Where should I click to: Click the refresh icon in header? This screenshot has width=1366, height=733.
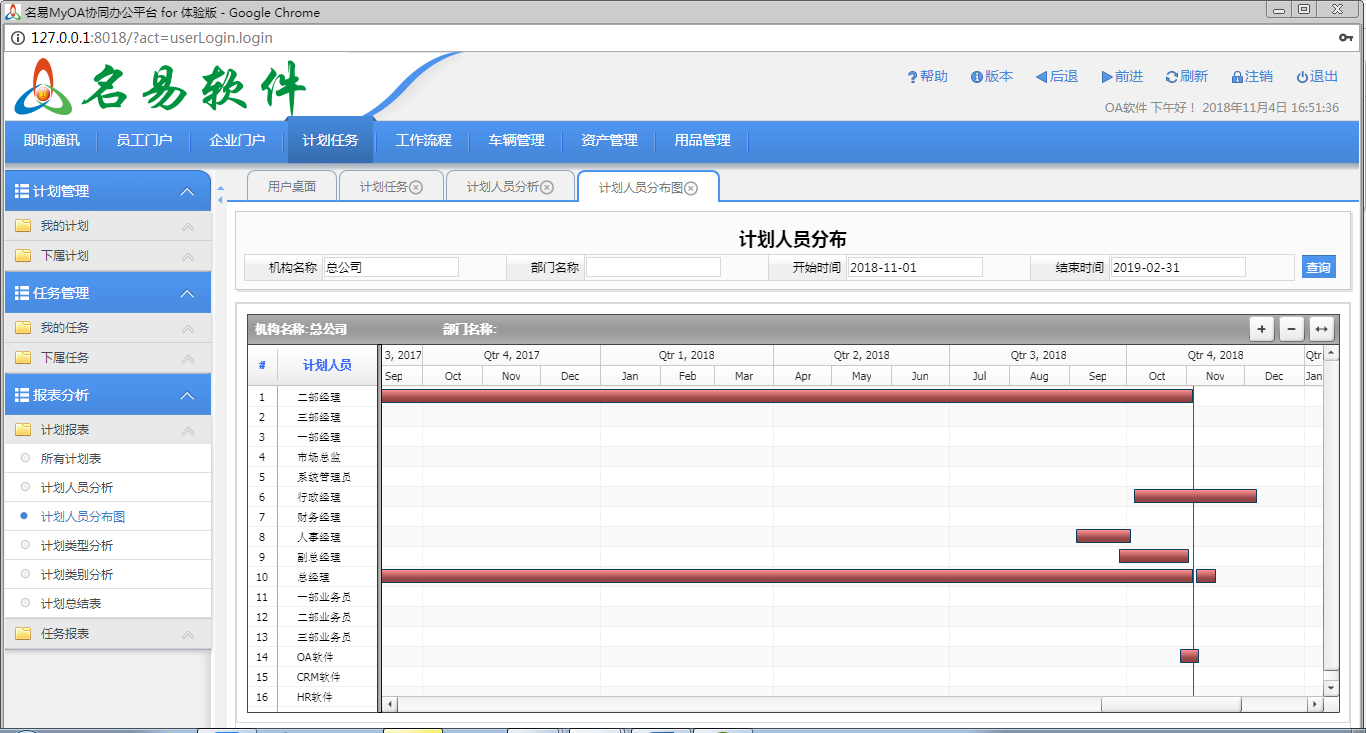tap(1172, 77)
